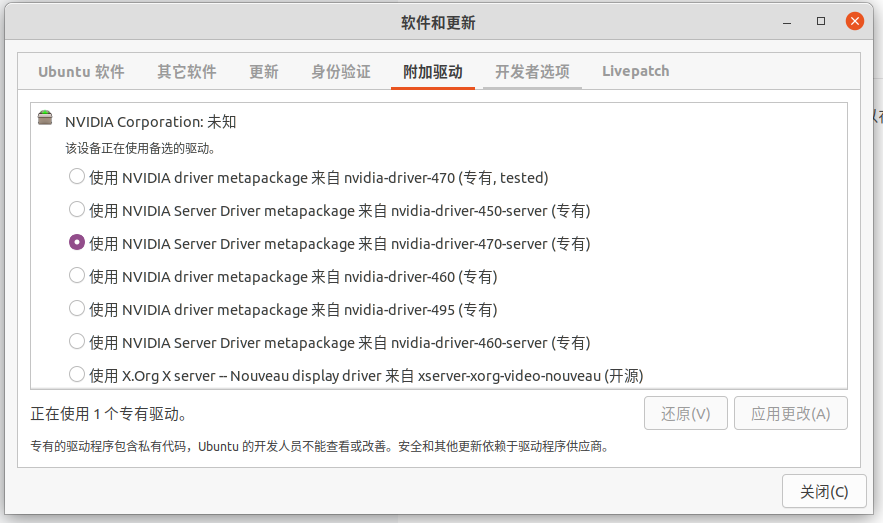Click the 关闭(C) button

(x=824, y=491)
